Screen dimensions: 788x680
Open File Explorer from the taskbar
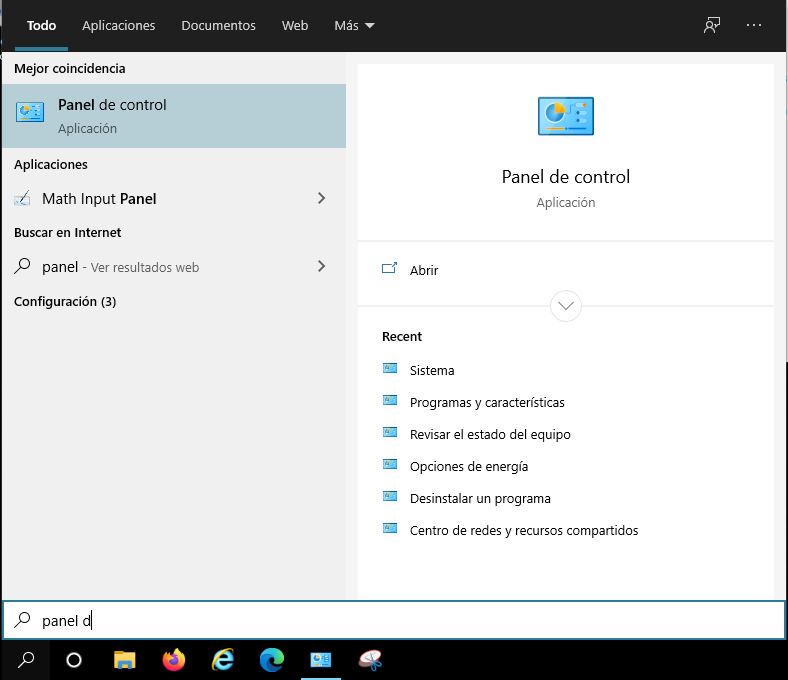click(x=124, y=660)
